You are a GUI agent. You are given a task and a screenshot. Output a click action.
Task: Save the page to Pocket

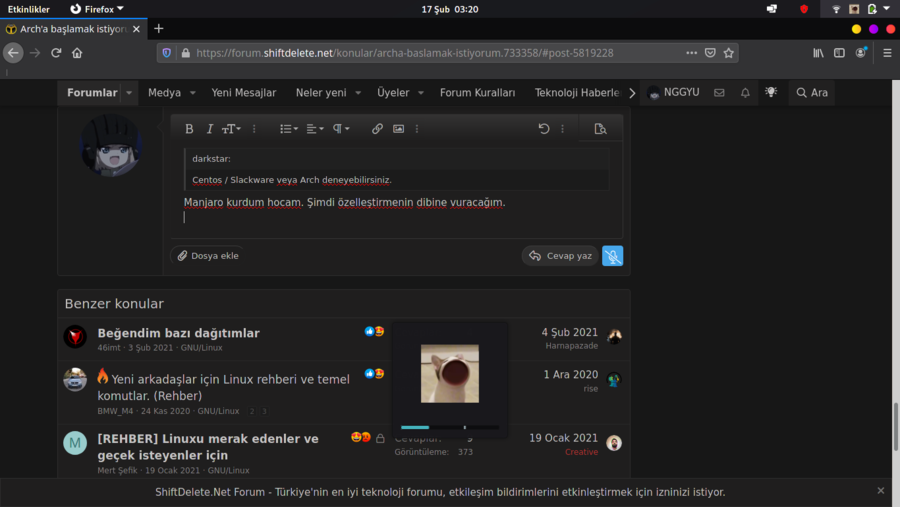710,53
